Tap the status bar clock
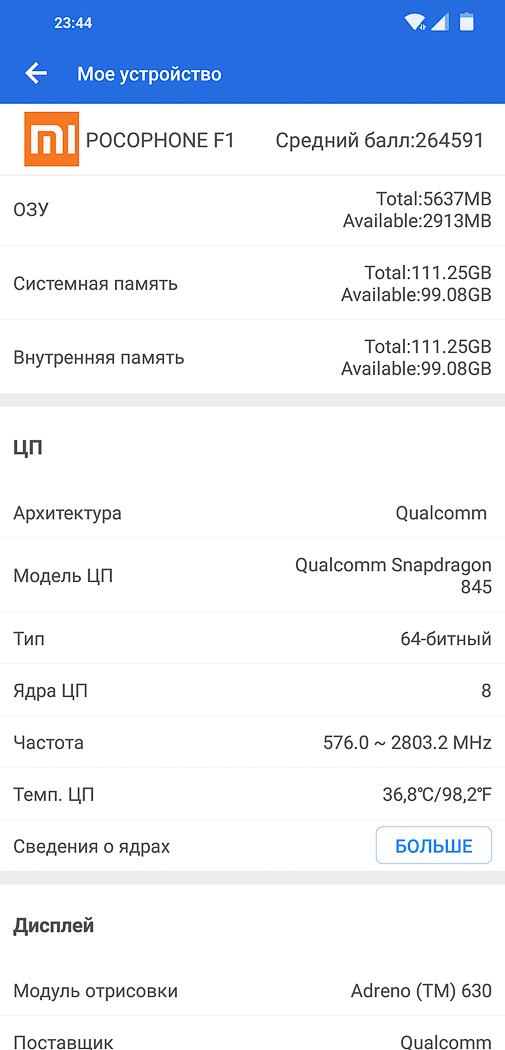 73,23
